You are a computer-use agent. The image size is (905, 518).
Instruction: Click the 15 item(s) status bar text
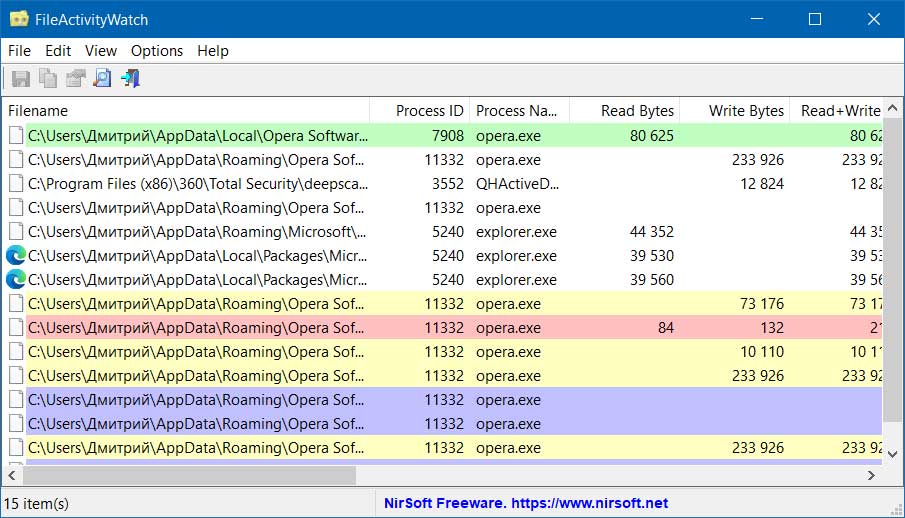point(36,504)
